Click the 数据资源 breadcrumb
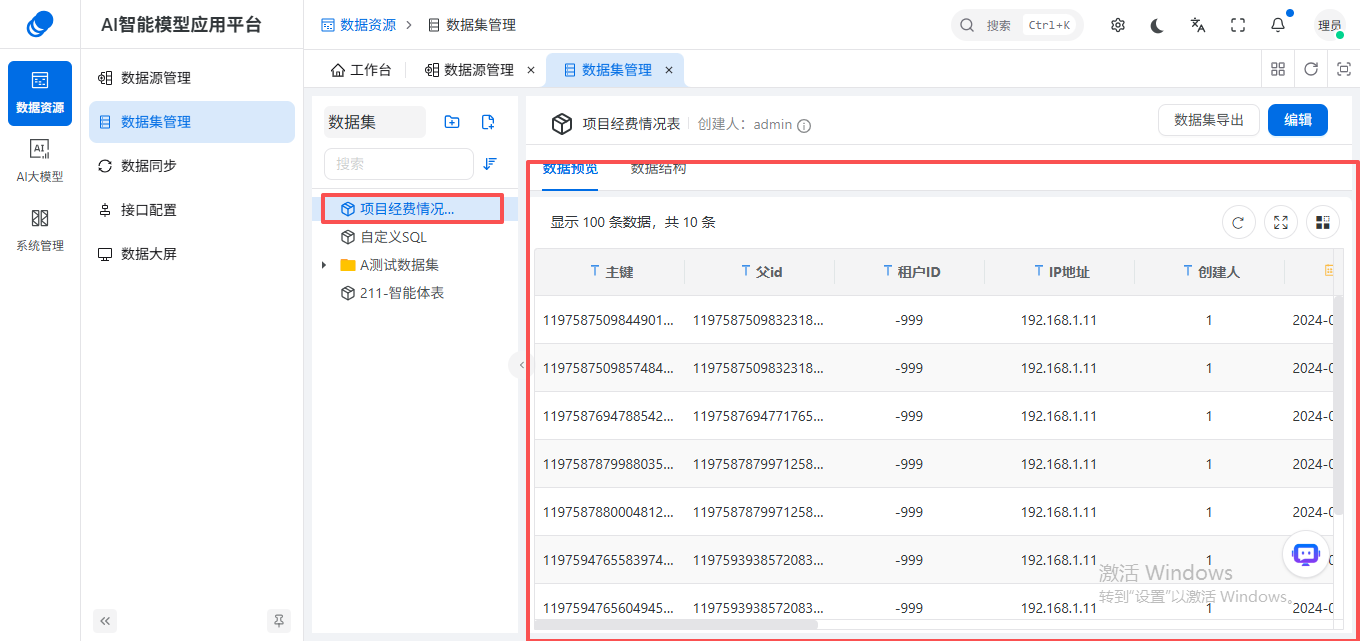Screen dimensions: 1360x641 (358, 25)
